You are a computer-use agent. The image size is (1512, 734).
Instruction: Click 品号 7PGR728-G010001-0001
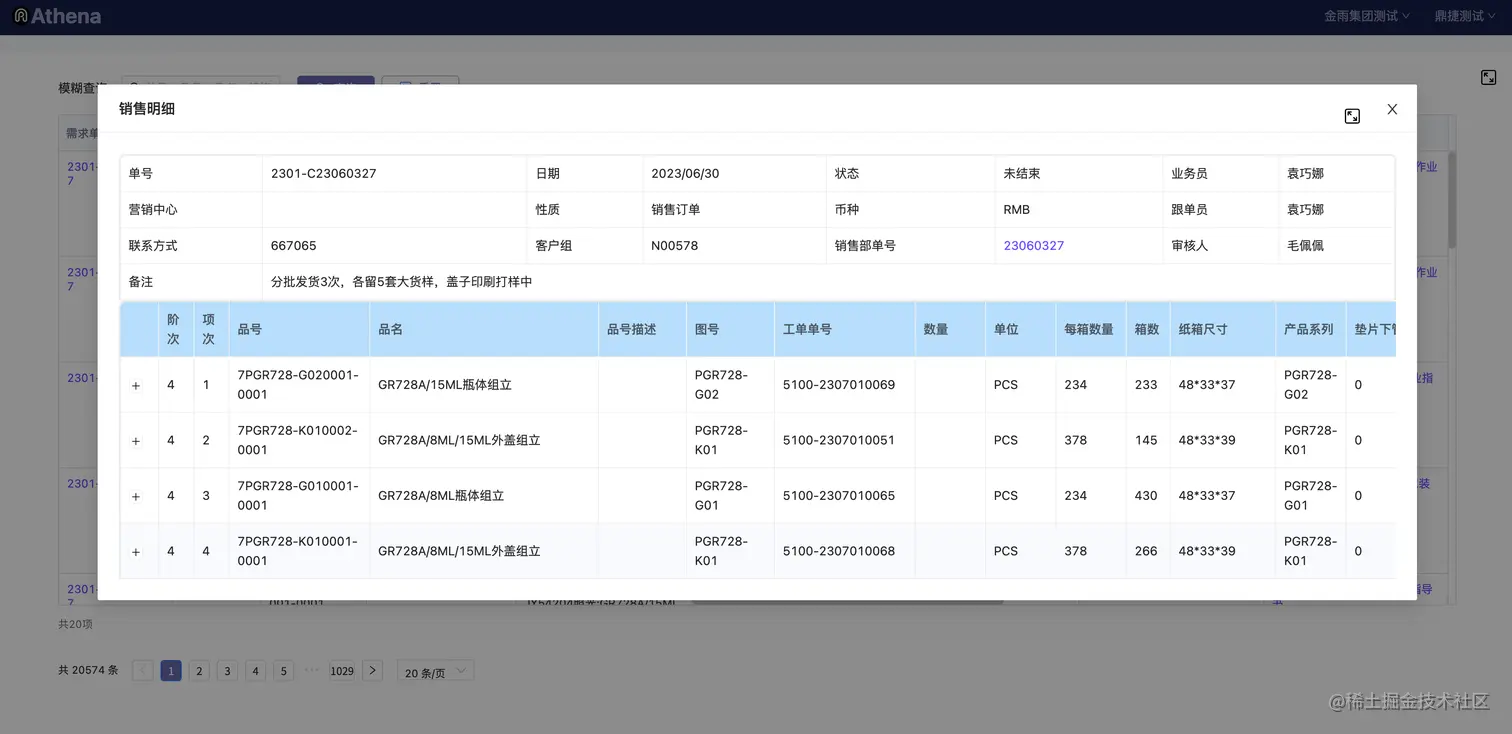[x=298, y=496]
